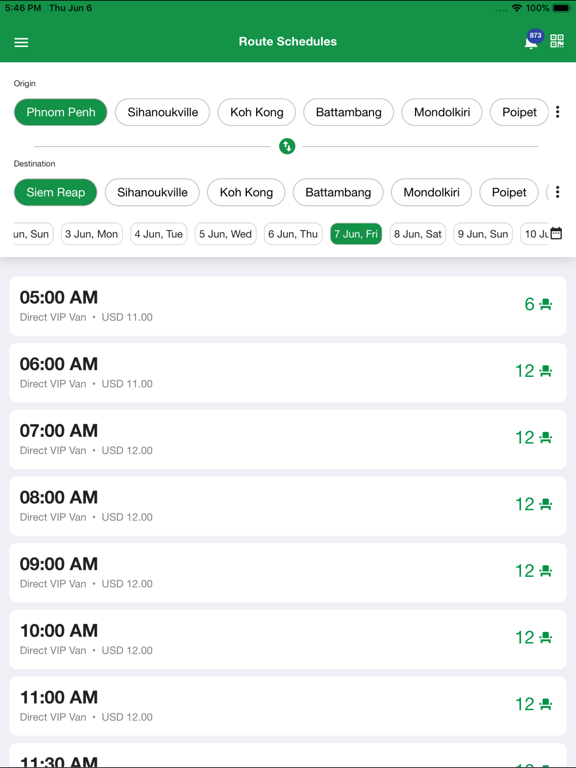Expand more destination options menu
This screenshot has width=576, height=768.
557,192
